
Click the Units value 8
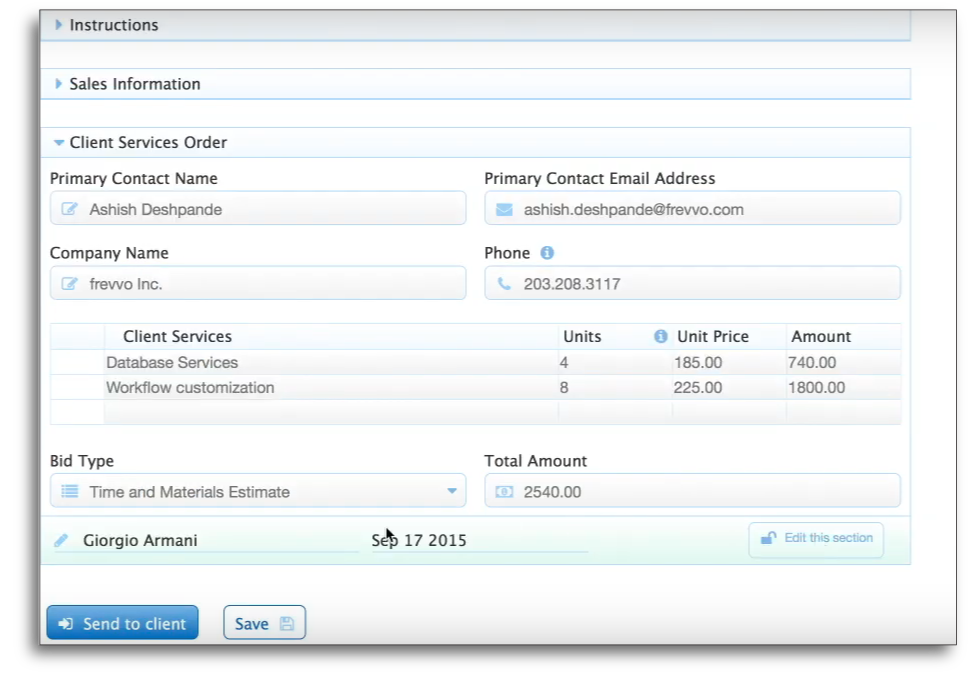(x=615, y=387)
